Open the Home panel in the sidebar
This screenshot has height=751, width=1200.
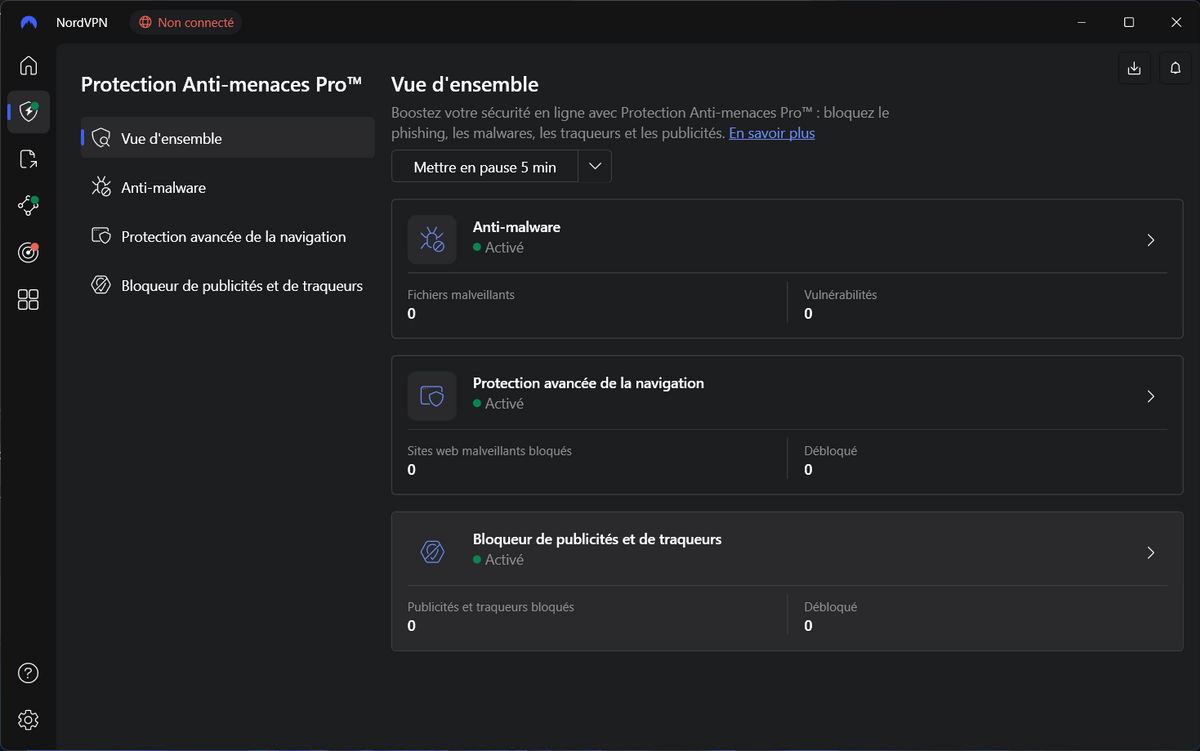[28, 65]
